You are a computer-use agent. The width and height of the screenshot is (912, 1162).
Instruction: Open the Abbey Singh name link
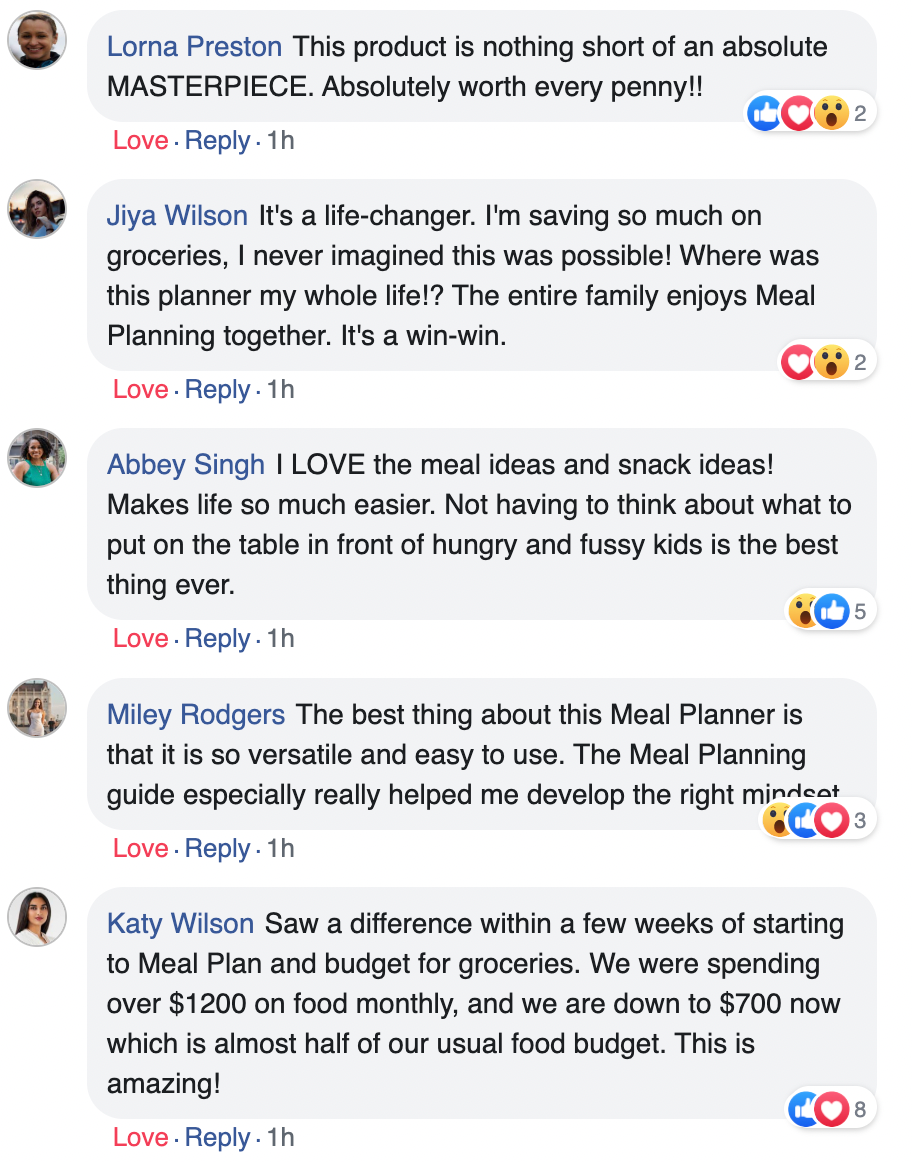click(186, 465)
